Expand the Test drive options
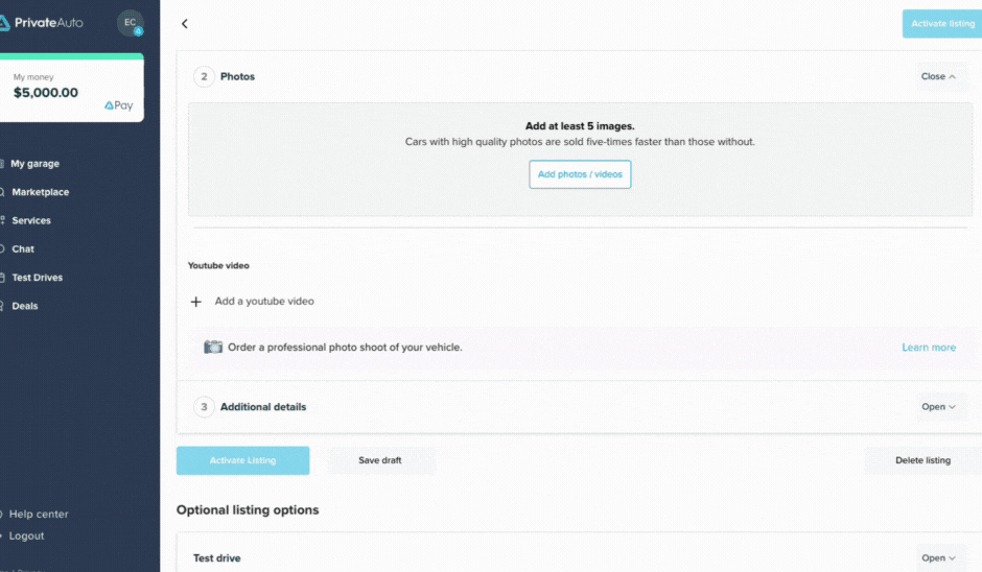This screenshot has width=982, height=572. pos(938,558)
